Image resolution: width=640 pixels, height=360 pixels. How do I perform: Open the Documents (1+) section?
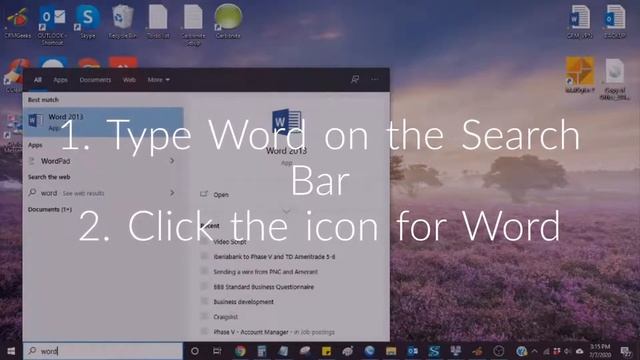coord(50,209)
